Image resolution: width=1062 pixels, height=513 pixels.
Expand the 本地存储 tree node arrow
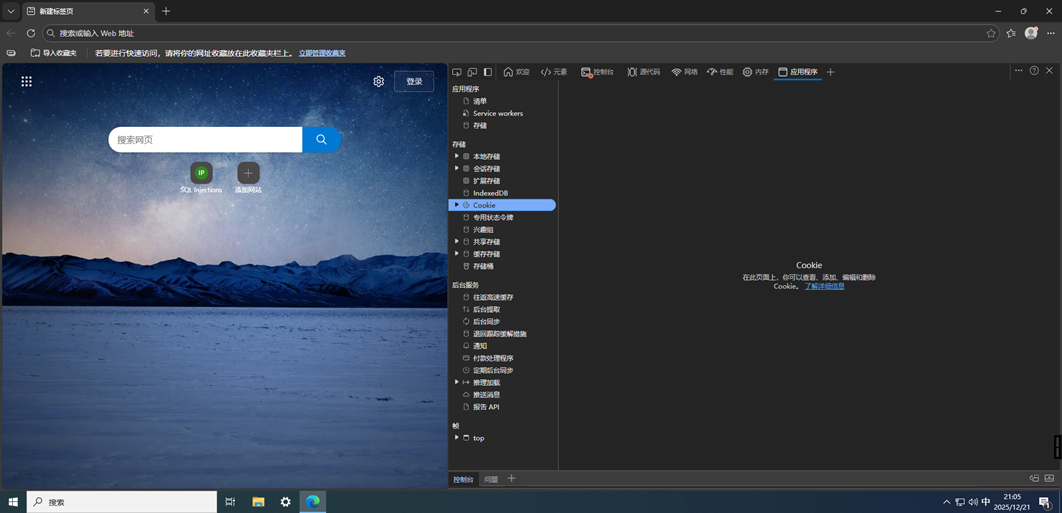(457, 156)
